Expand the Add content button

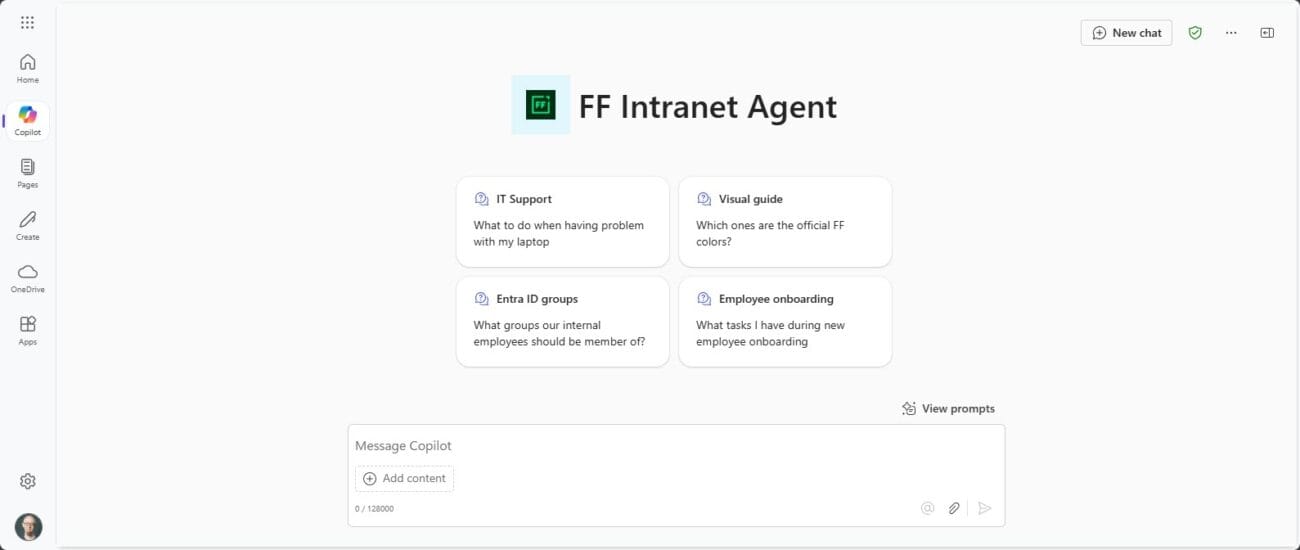point(404,478)
